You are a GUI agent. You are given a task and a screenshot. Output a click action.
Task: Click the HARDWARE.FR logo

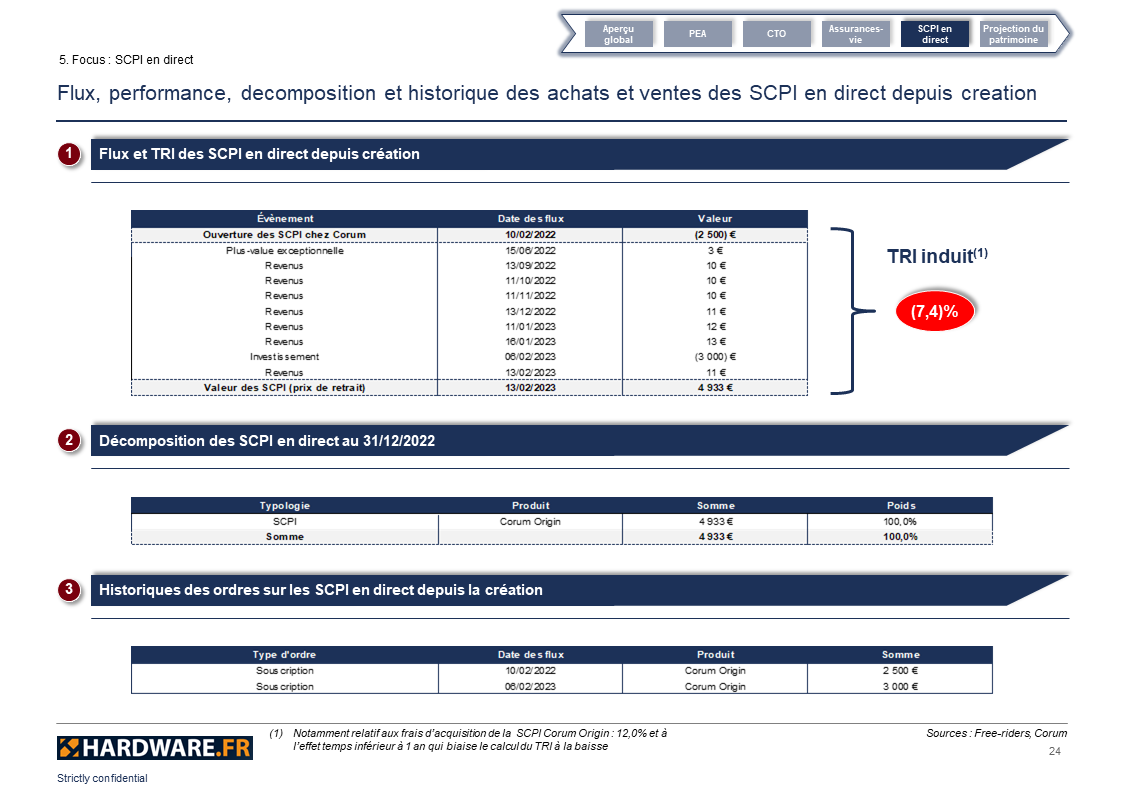pos(155,748)
